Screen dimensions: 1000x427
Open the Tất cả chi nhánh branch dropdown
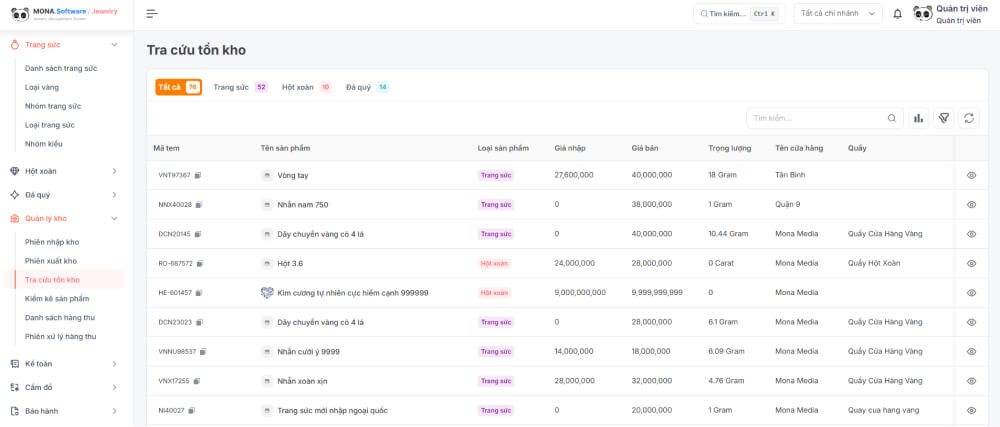pyautogui.click(x=838, y=13)
